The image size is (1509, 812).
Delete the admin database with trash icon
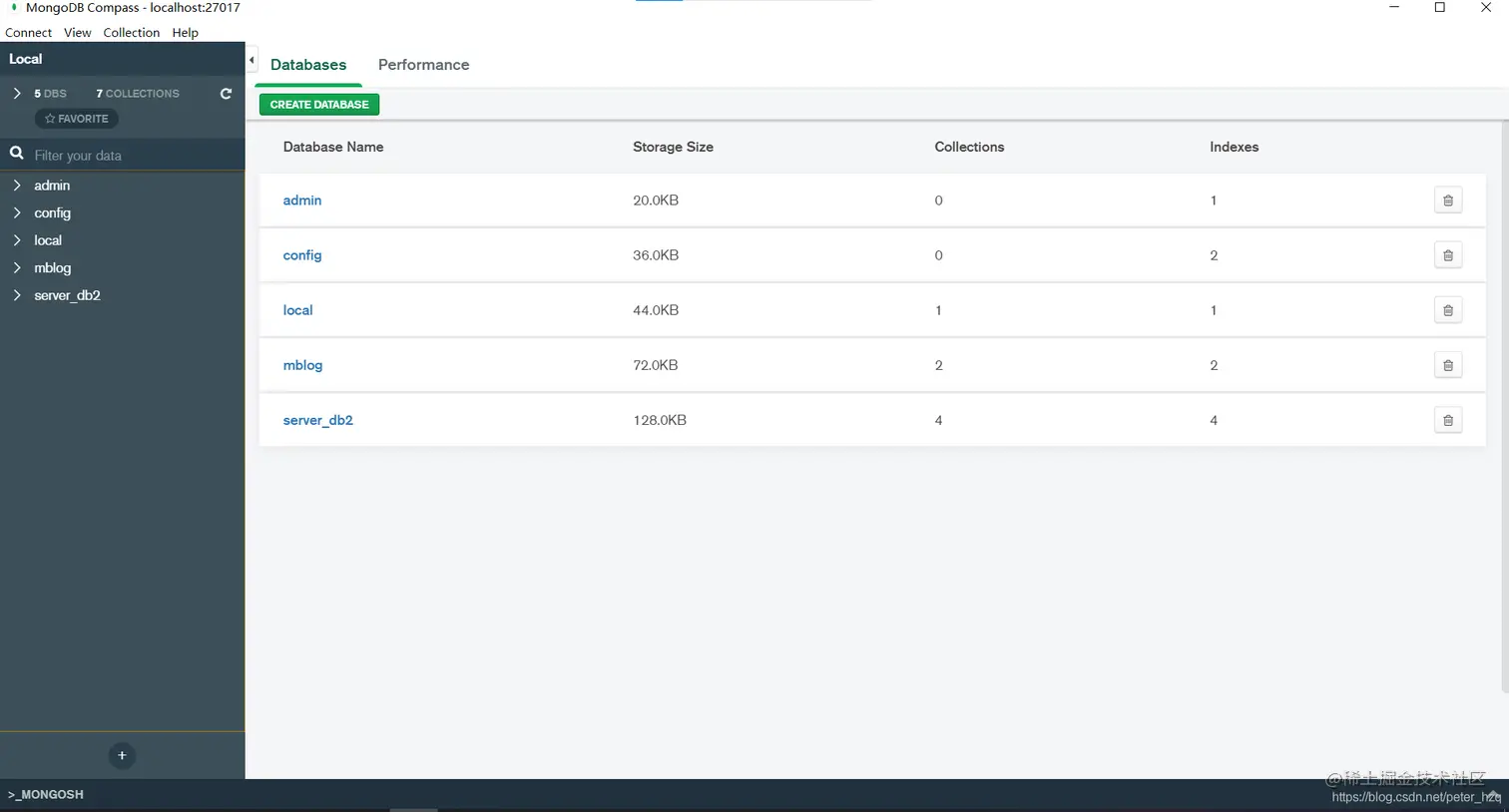[1448, 201]
